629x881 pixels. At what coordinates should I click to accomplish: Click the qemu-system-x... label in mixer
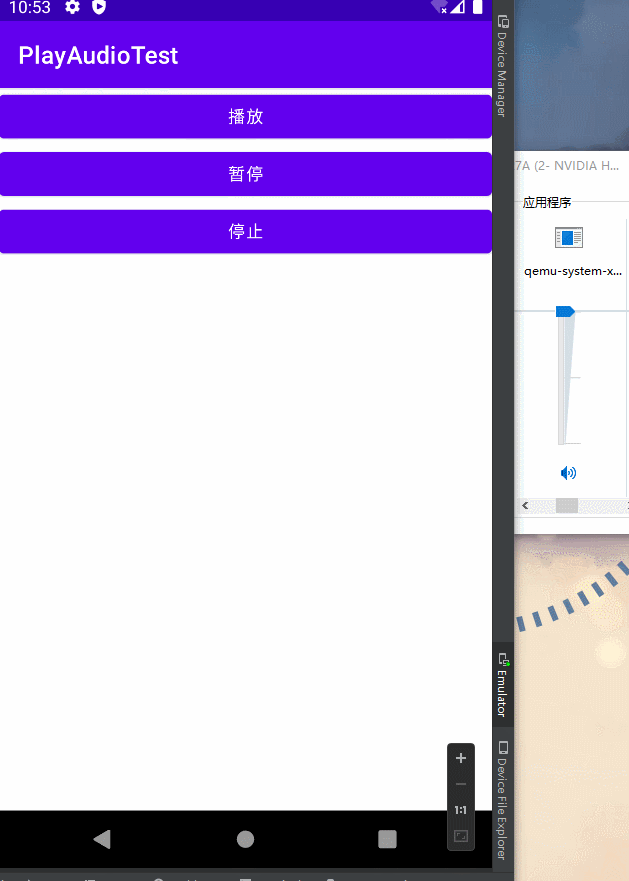tap(573, 271)
